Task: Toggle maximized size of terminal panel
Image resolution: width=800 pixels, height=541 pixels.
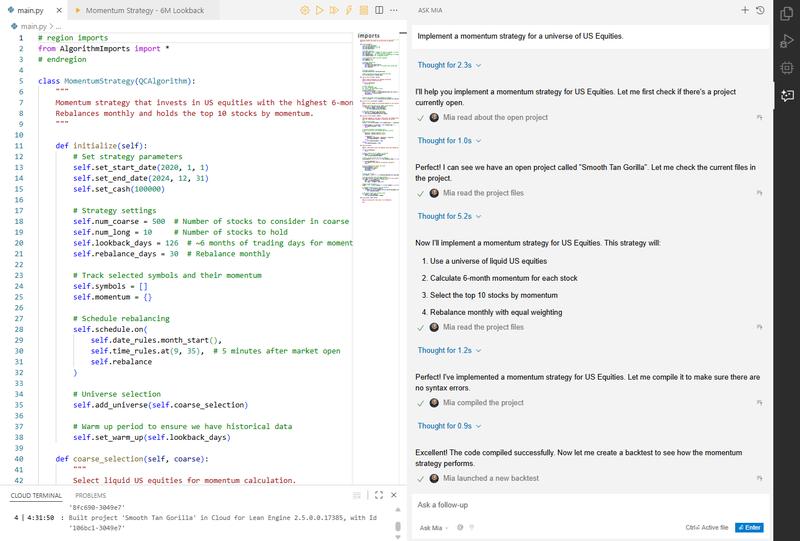Action: 379,495
